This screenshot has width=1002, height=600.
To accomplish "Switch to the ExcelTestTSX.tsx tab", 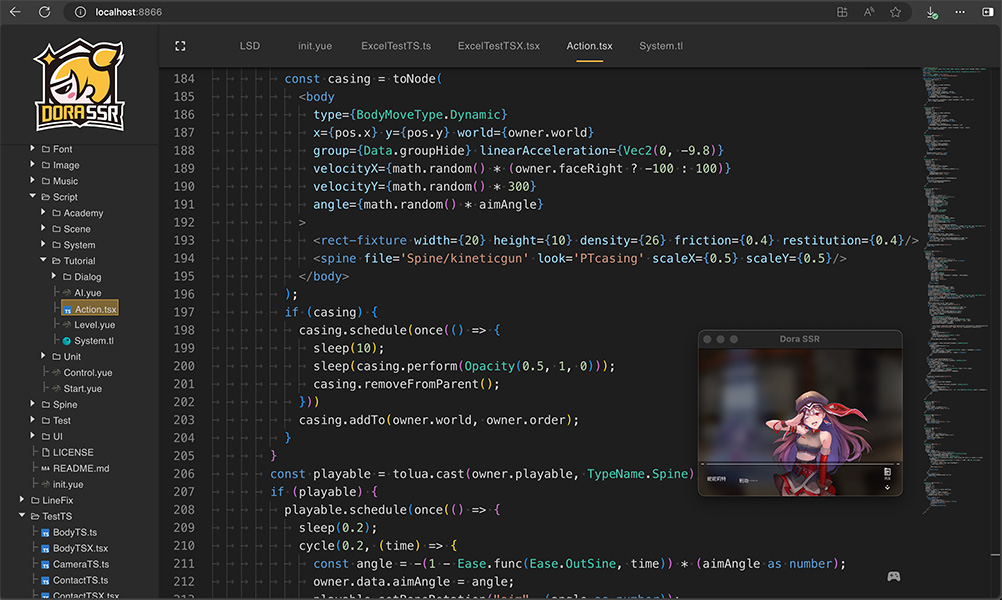I will tap(498, 46).
